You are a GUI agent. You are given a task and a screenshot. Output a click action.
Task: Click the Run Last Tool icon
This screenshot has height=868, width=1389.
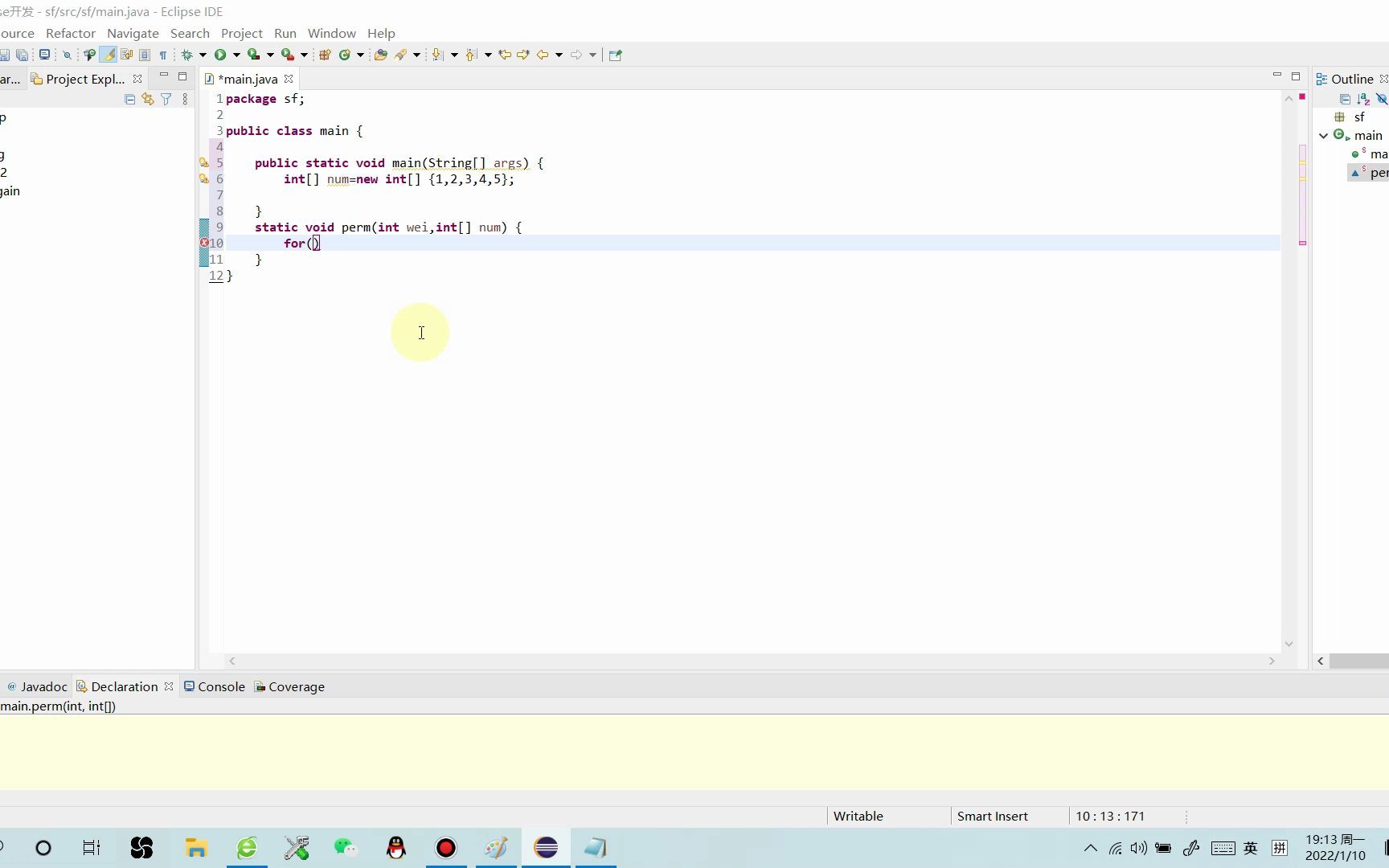coord(288,55)
